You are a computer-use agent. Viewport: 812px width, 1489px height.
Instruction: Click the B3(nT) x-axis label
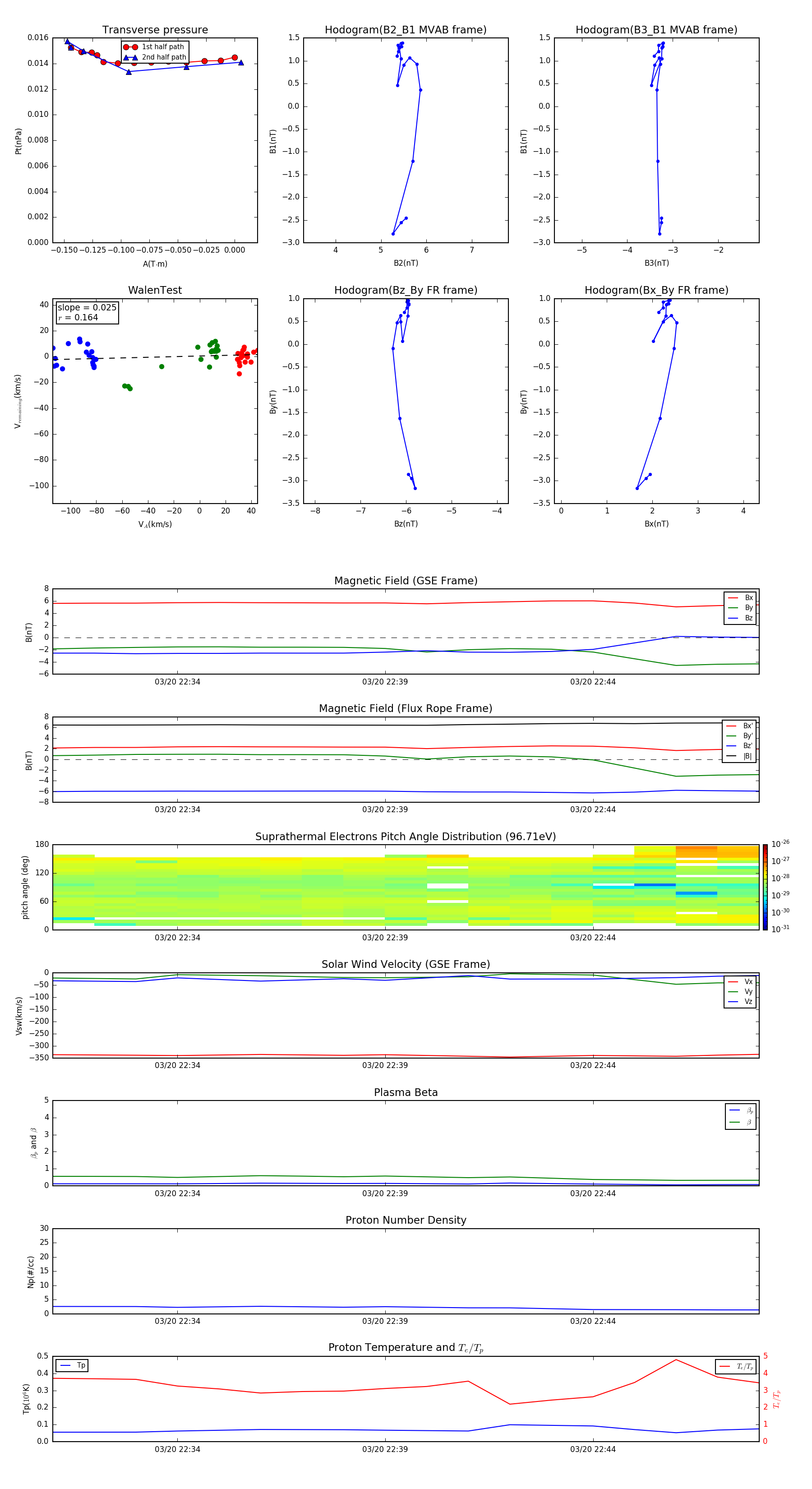click(656, 264)
